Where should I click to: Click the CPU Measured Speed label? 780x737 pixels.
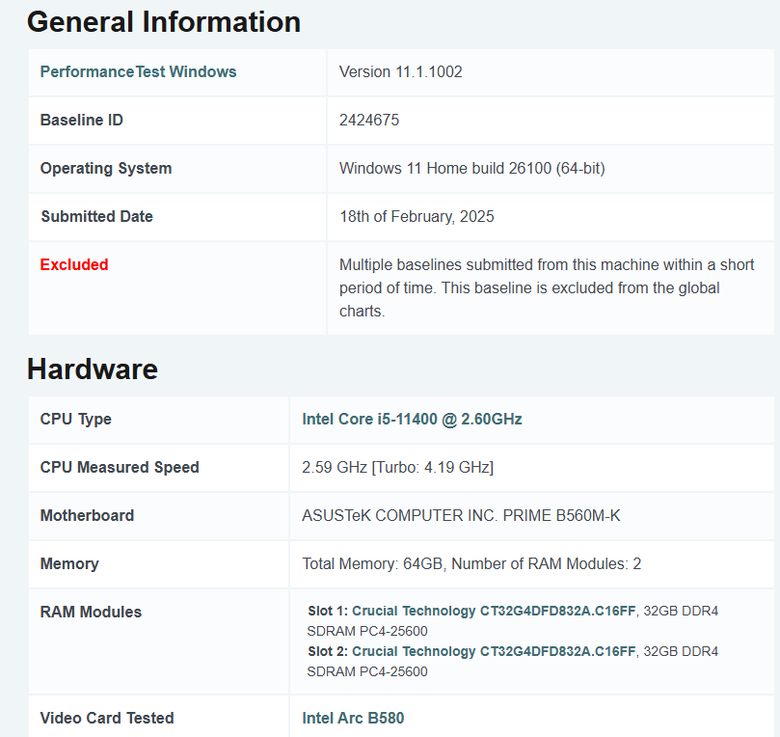(119, 467)
